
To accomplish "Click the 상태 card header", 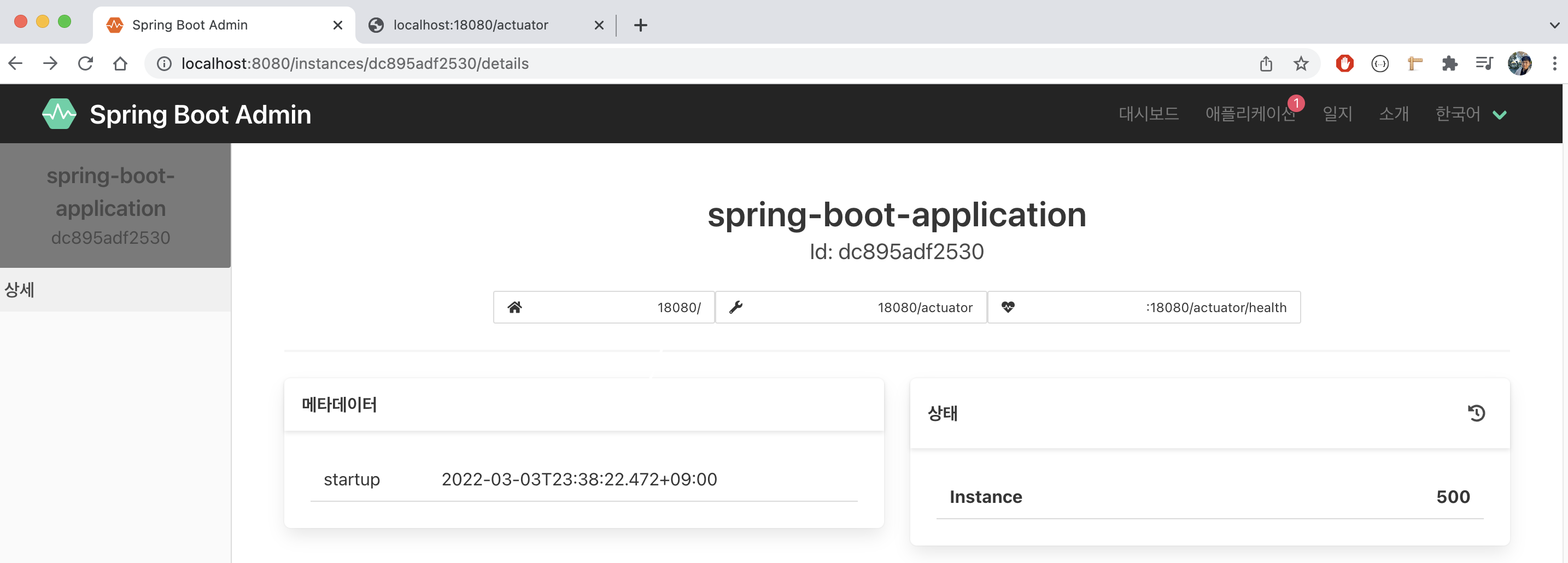I will [x=1209, y=413].
